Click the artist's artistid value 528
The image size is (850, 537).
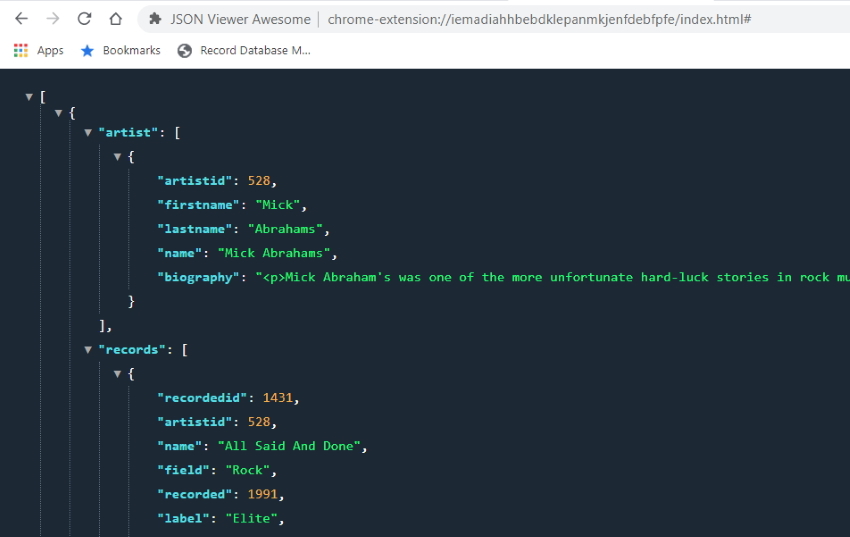point(259,180)
